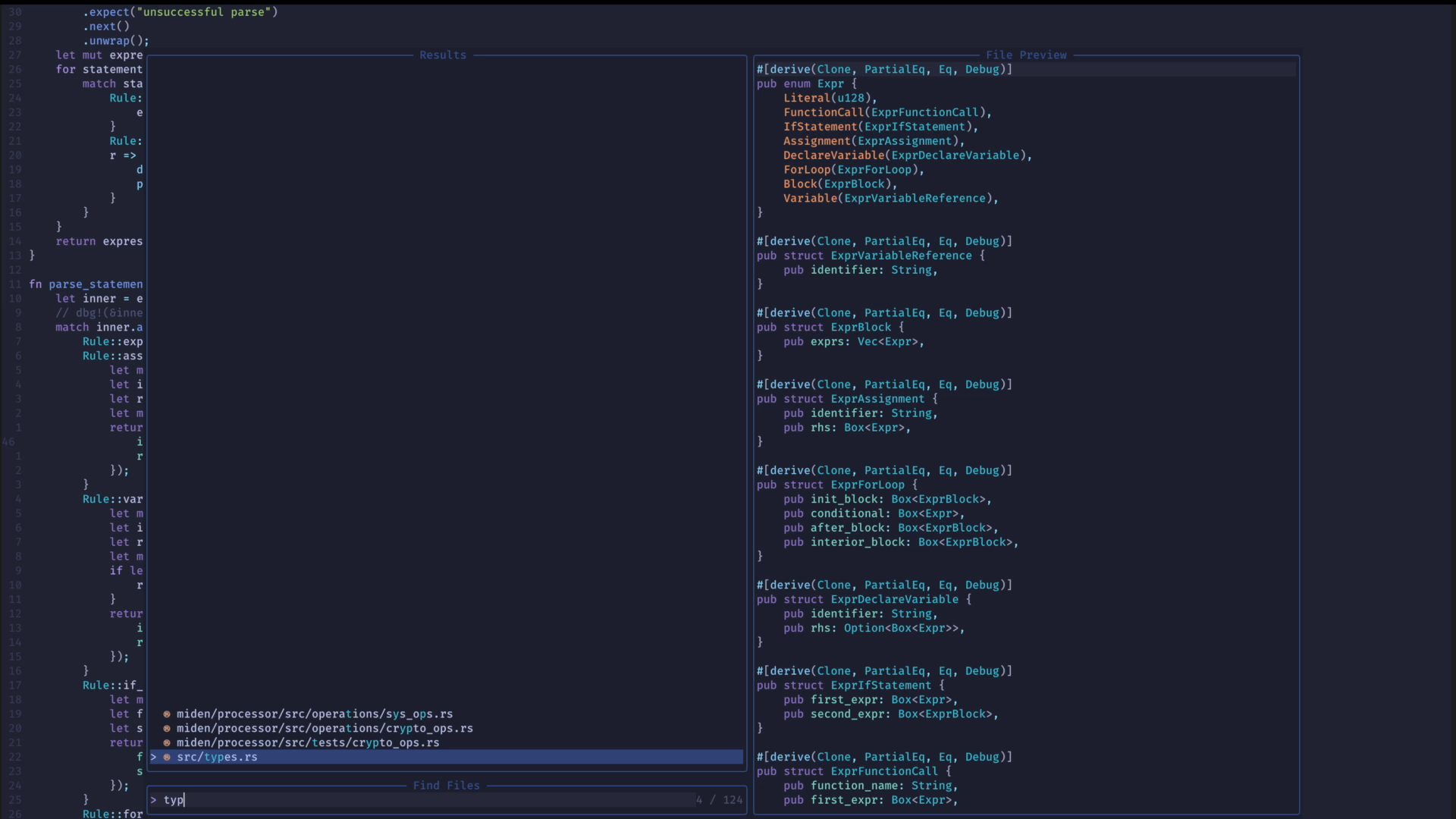Viewport: 1456px width, 819px height.
Task: Click 'pub second_expr: Box<ExprBlock>,' line
Action: point(891,714)
